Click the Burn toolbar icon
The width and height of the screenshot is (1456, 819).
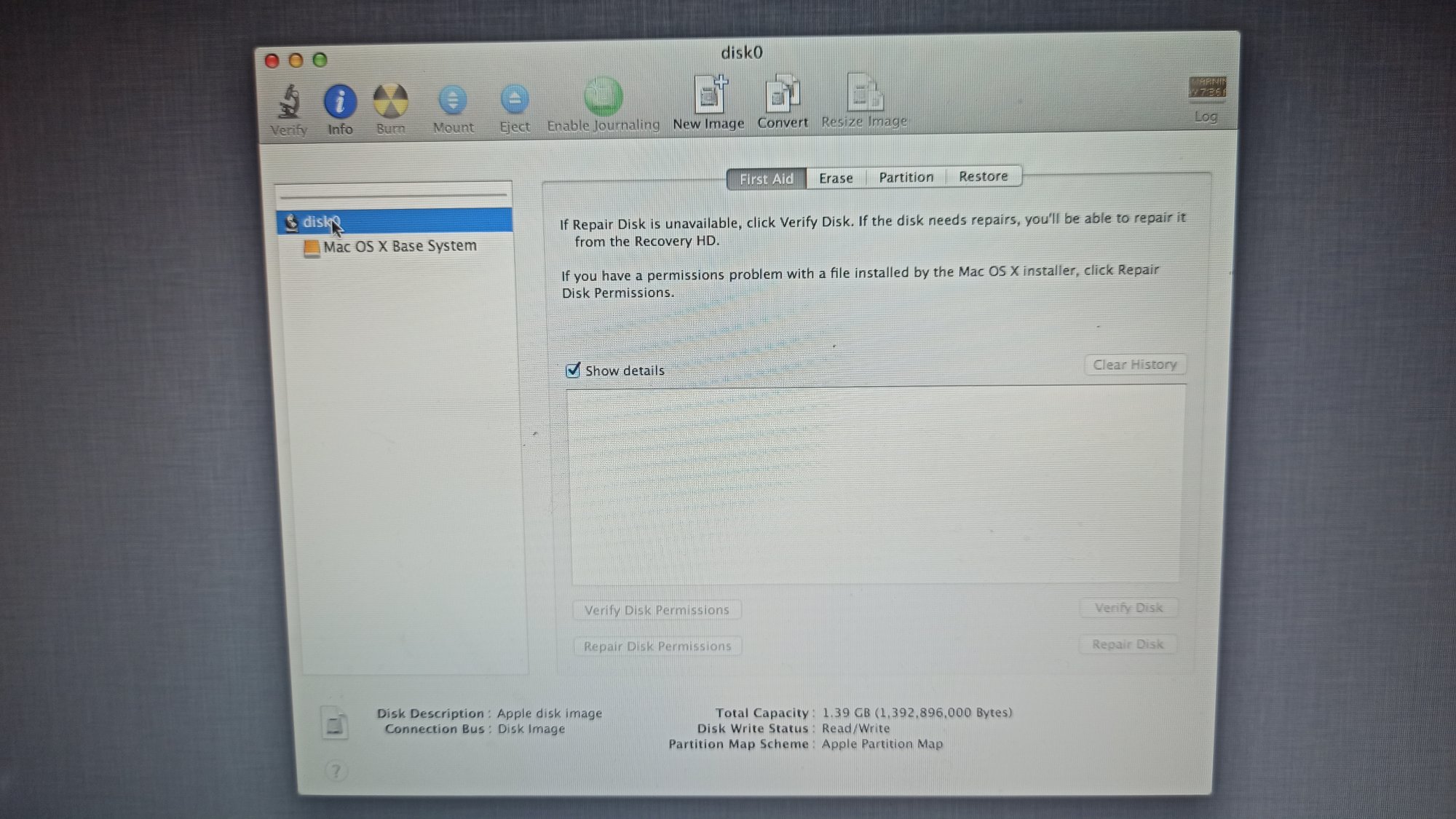pyautogui.click(x=390, y=101)
